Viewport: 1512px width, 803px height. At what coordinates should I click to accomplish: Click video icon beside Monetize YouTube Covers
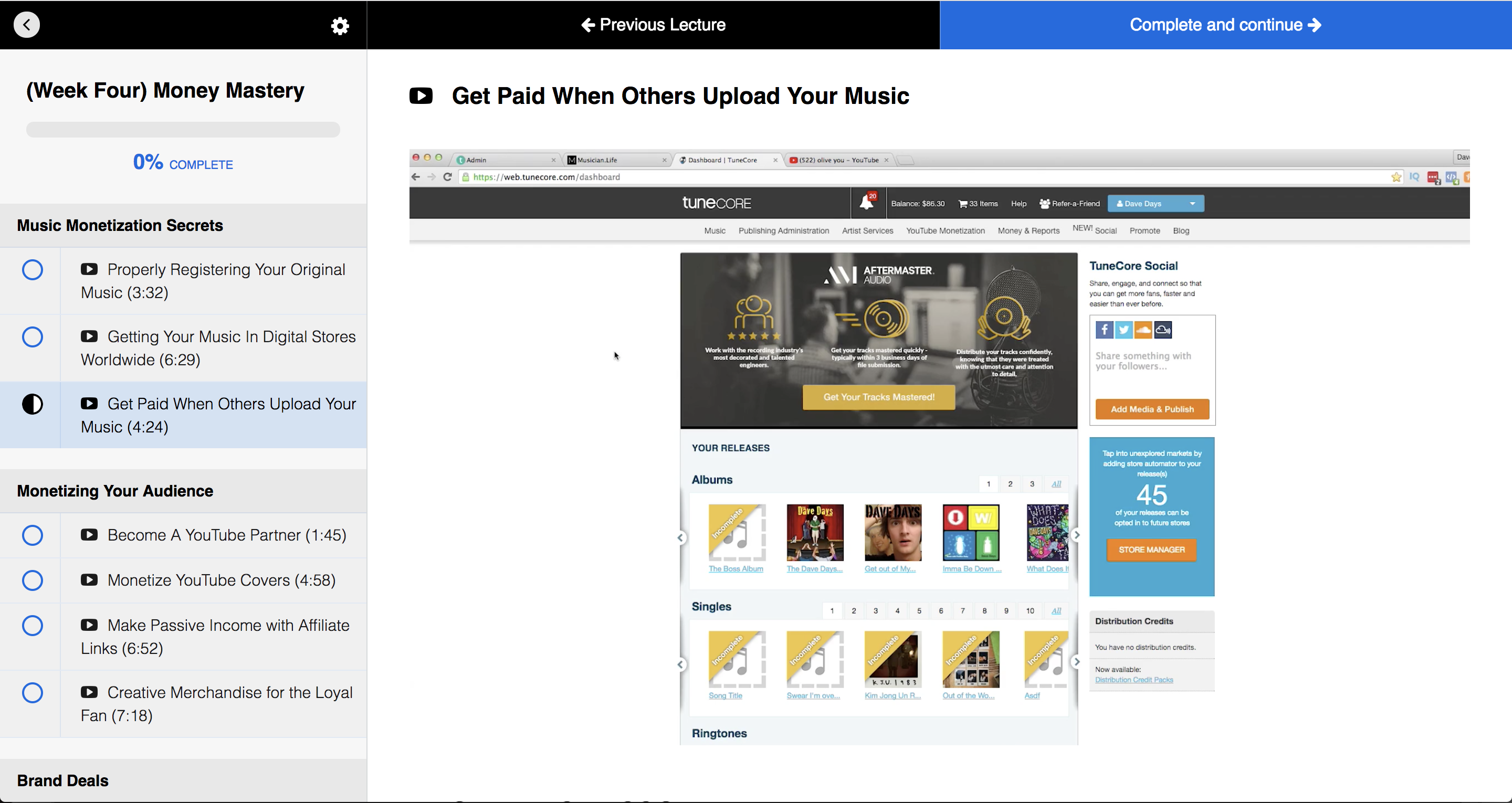click(89, 580)
